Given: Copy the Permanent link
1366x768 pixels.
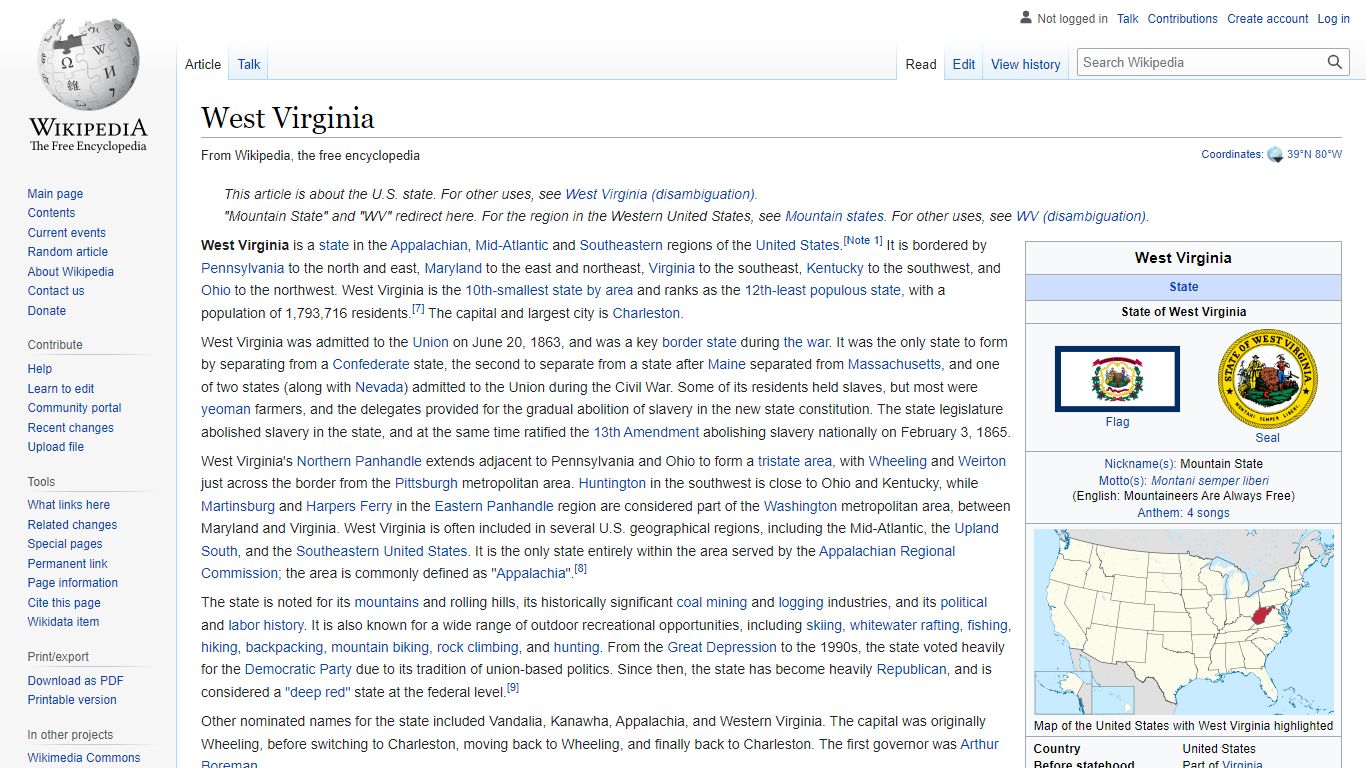Looking at the screenshot, I should click(x=67, y=564).
